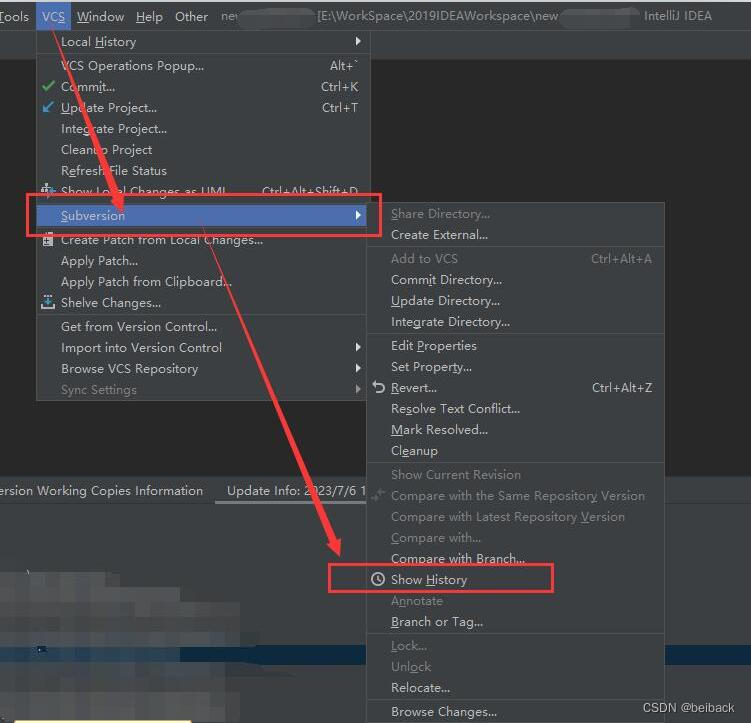Choose Integrate Directory... entry
This screenshot has width=751, height=723.
515,322
